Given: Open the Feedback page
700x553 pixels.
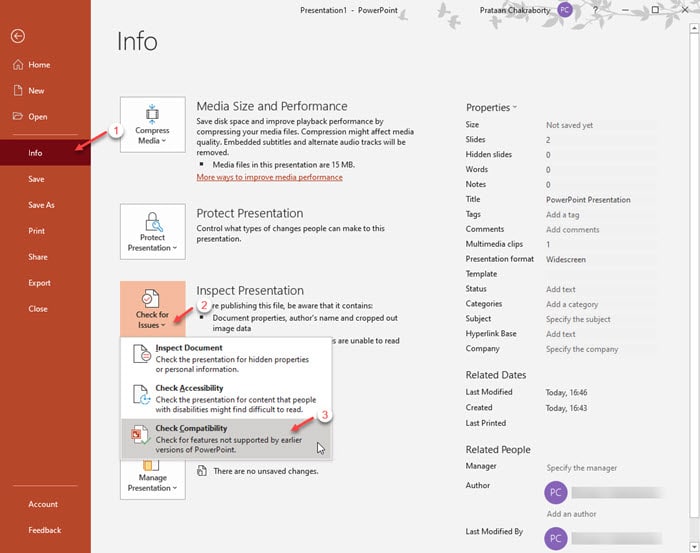Looking at the screenshot, I should coord(45,530).
